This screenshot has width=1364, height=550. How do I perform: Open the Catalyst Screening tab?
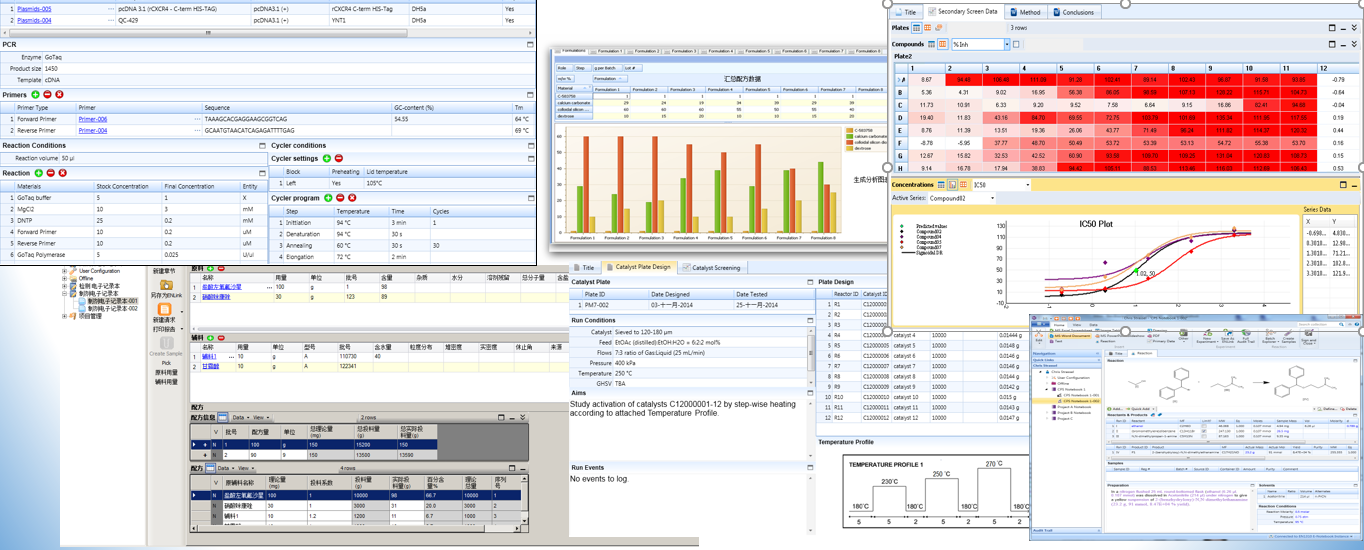point(711,267)
